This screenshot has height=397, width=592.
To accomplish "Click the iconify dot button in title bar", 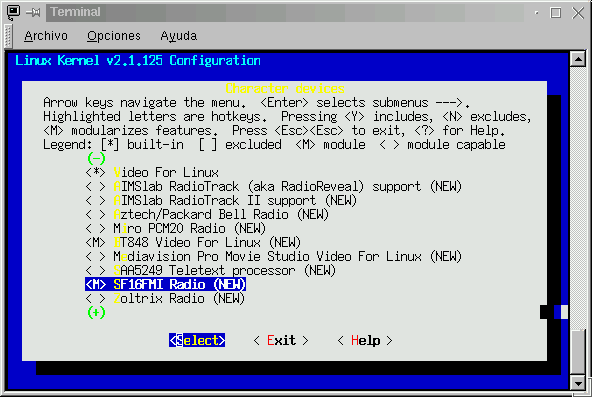I will tap(536, 13).
